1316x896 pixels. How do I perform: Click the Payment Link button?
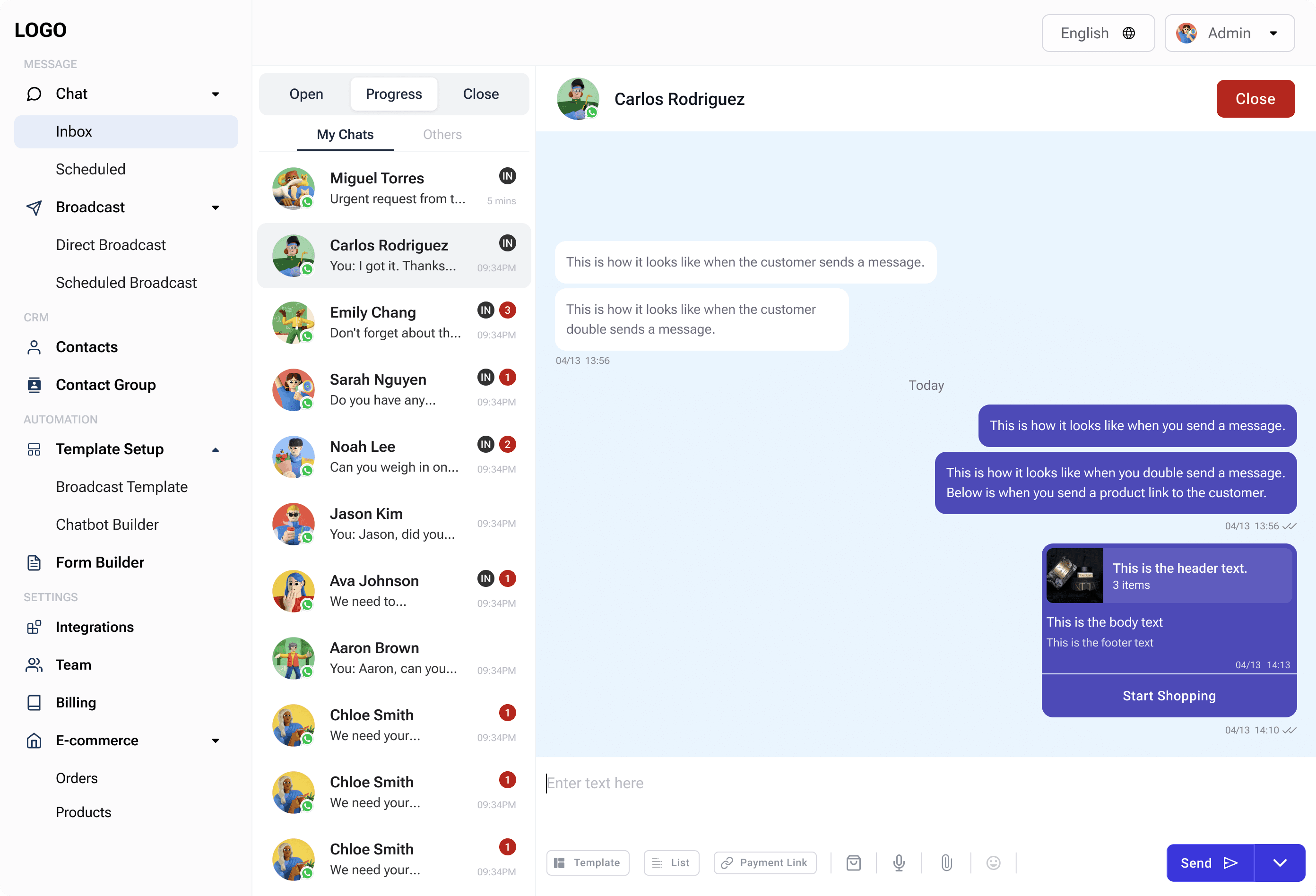coord(765,862)
